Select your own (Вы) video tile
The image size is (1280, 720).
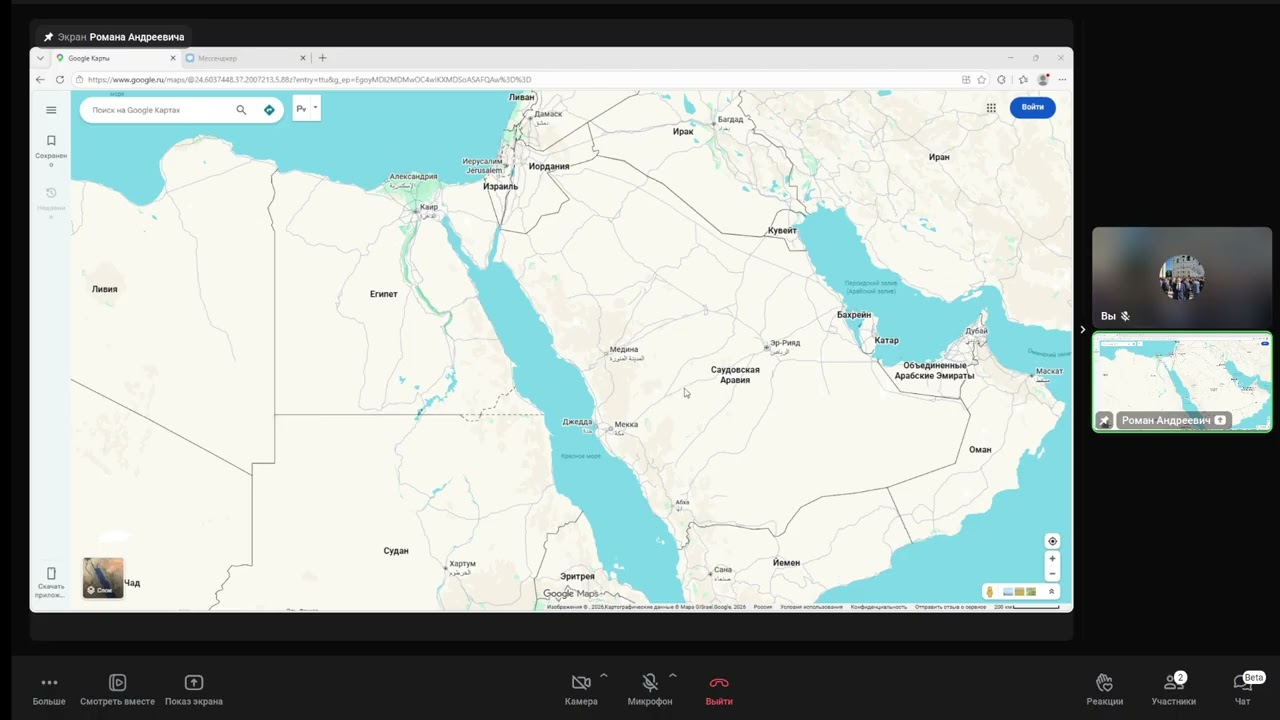[1182, 278]
